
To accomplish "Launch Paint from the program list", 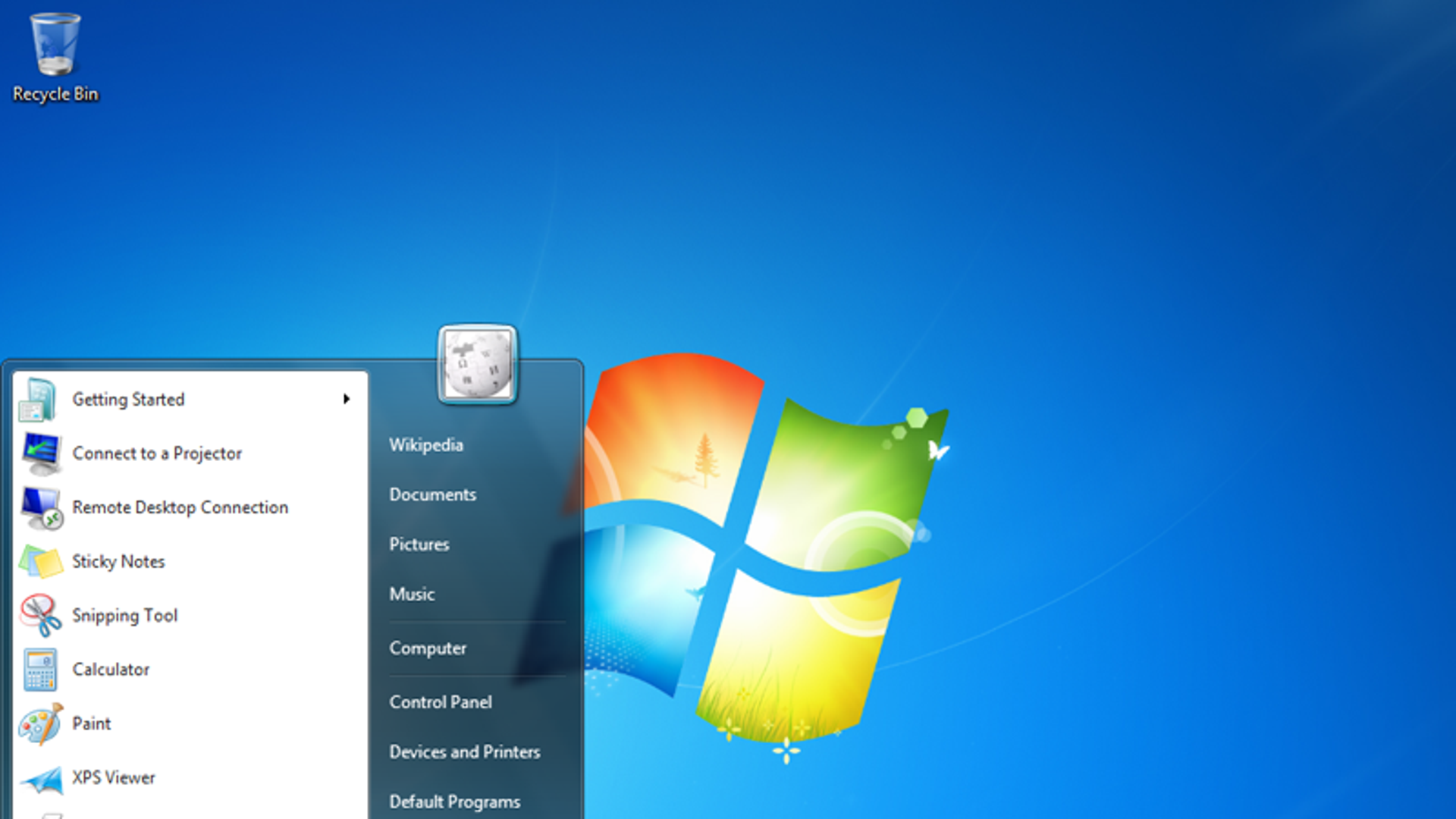I will point(190,724).
